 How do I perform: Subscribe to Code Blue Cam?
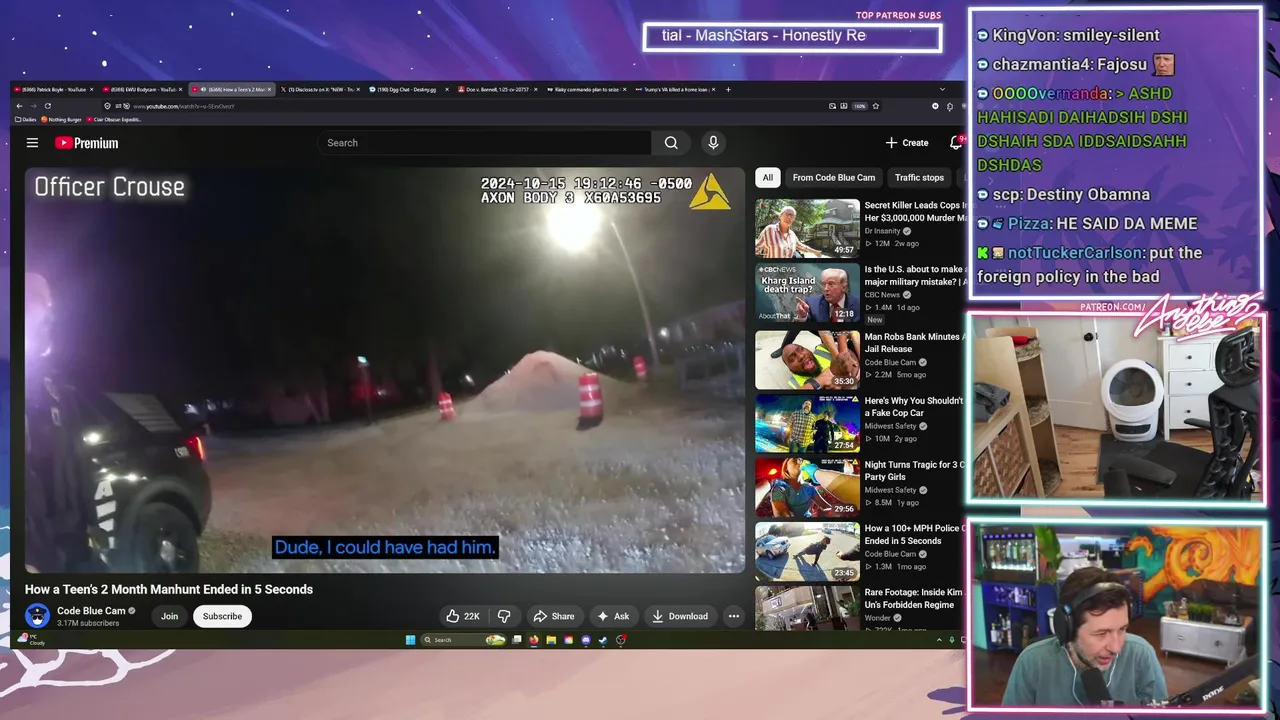pos(222,616)
